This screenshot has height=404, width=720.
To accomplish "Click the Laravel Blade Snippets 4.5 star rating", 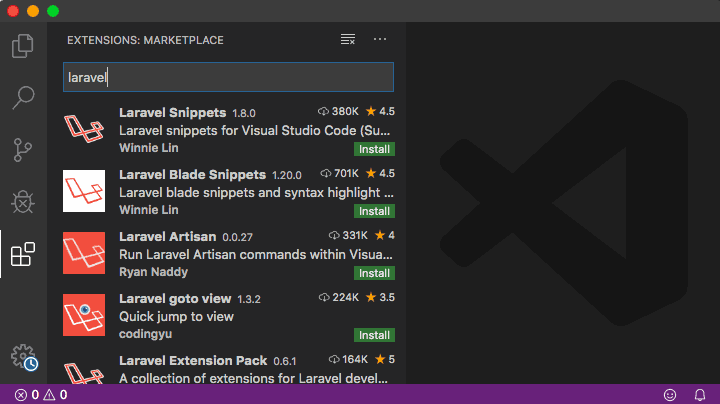I will coord(380,174).
